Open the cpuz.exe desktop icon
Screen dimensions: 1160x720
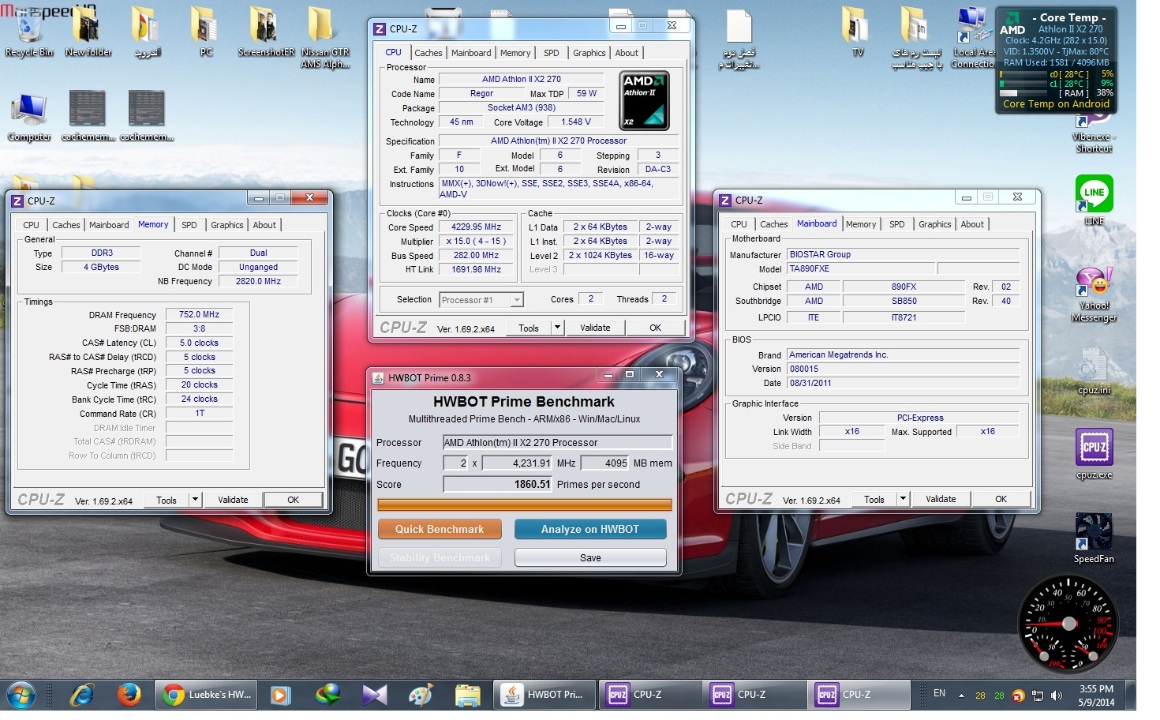(x=1093, y=454)
